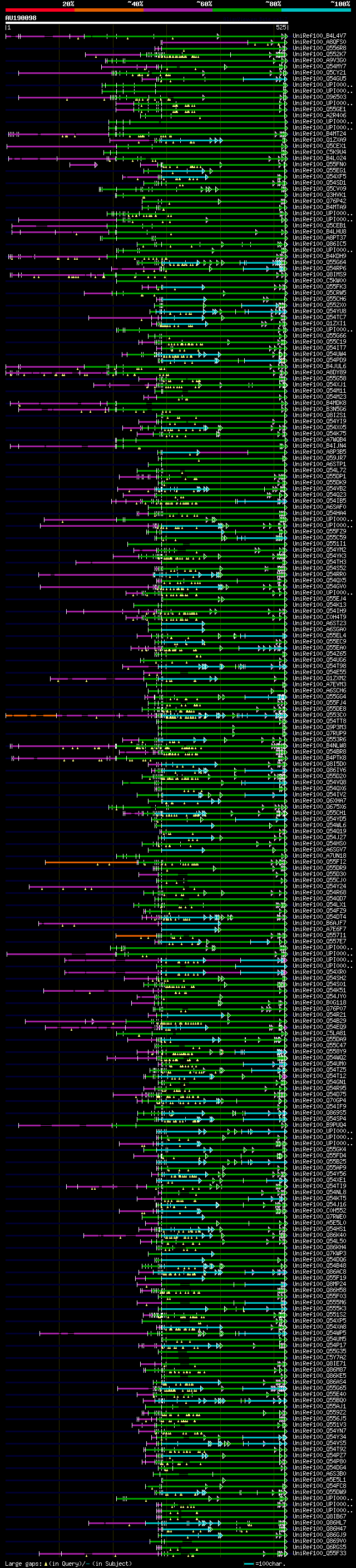Select the UniRef100_Q55F33 label
This screenshot has width=356, height=1568.
point(319,1553)
